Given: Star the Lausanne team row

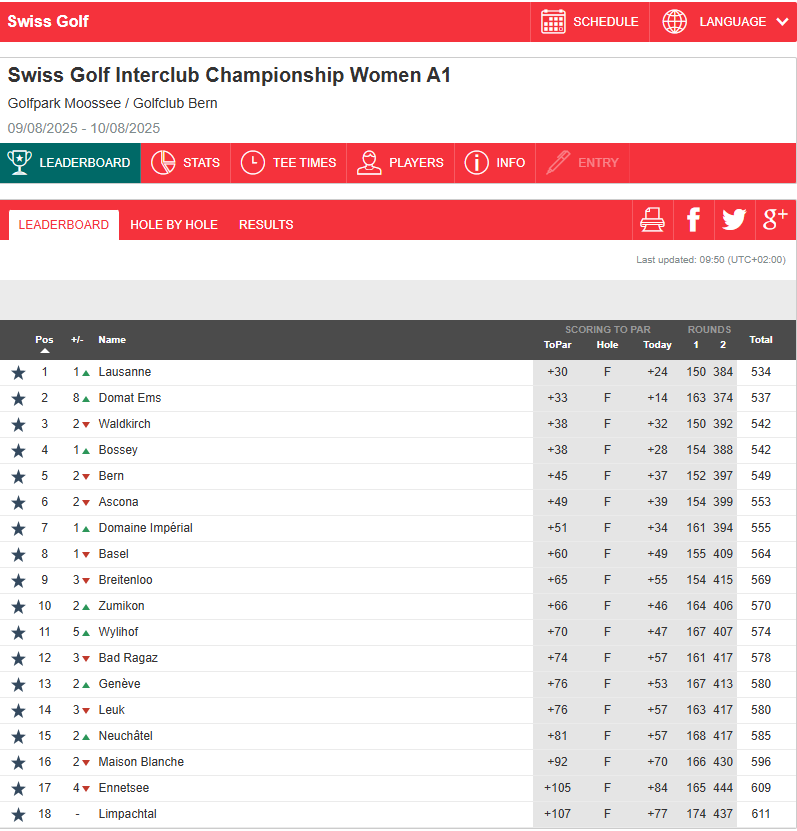Looking at the screenshot, I should (x=19, y=373).
